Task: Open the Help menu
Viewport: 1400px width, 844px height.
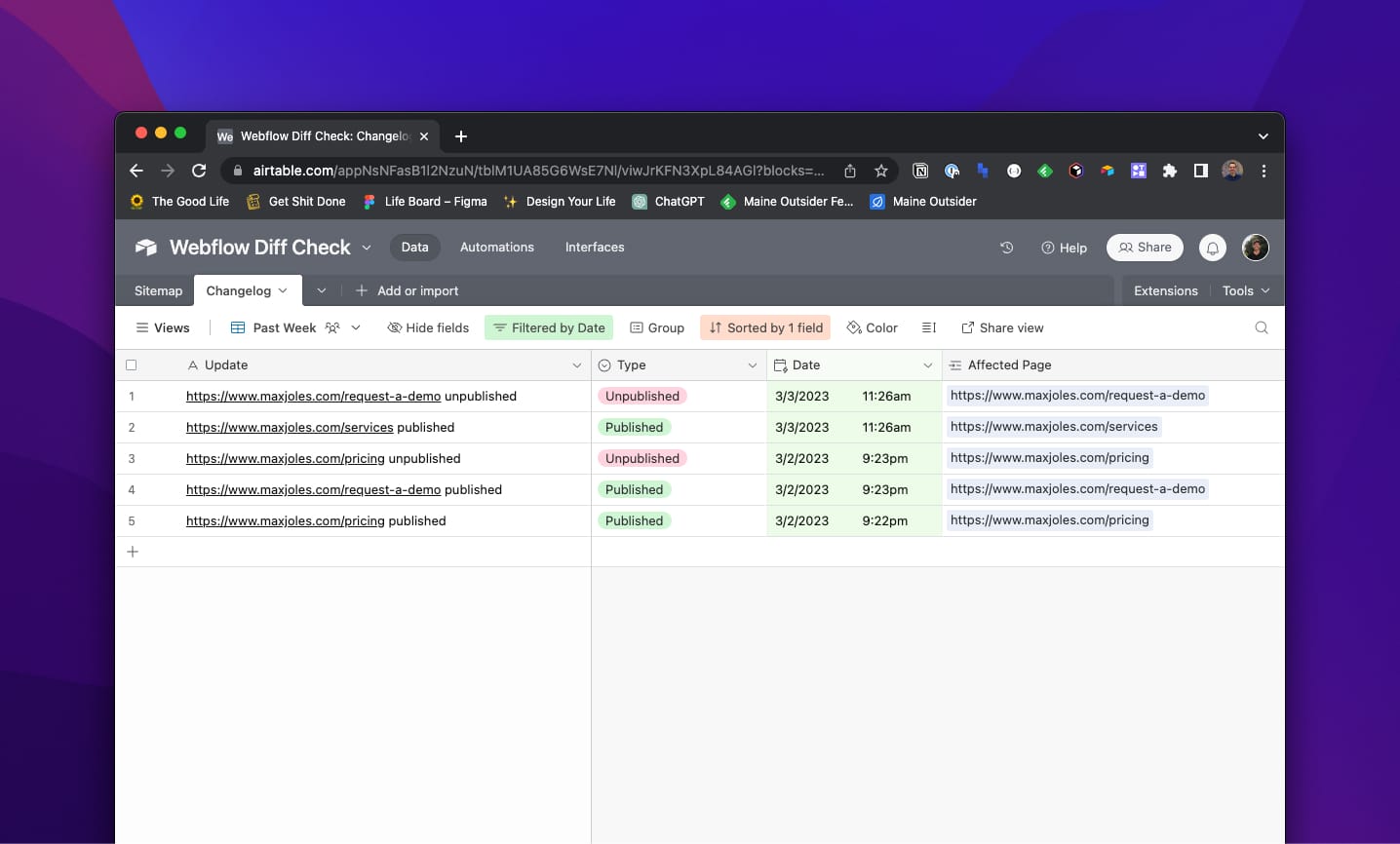Action: tap(1064, 248)
